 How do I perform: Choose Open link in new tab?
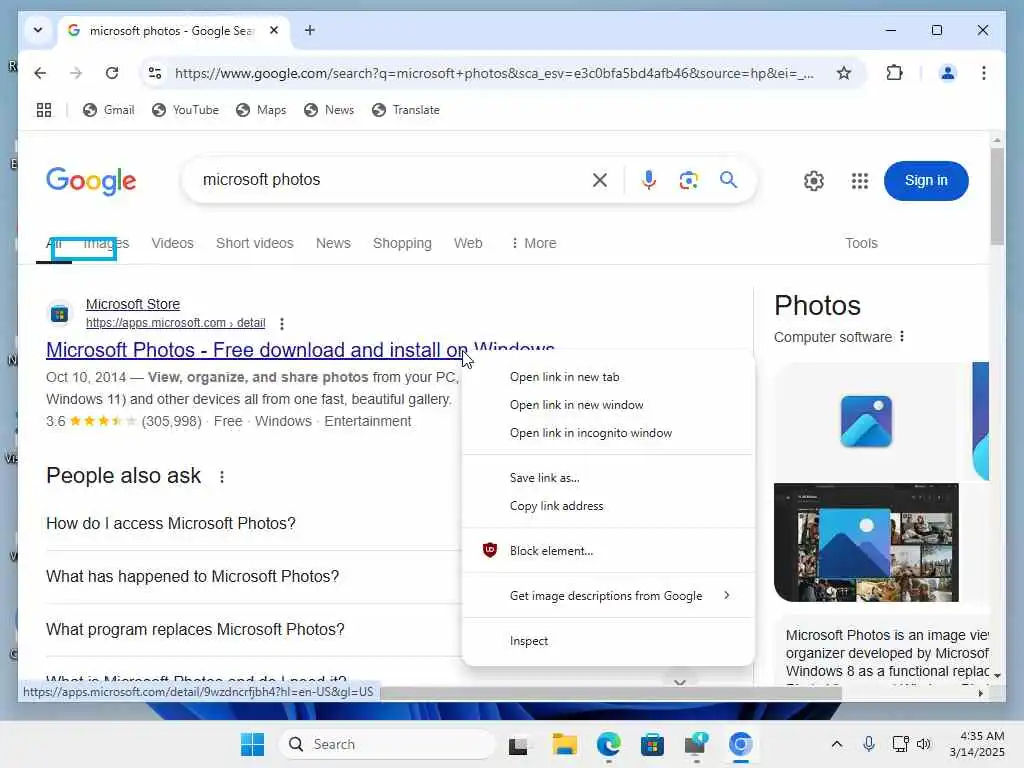(607, 377)
